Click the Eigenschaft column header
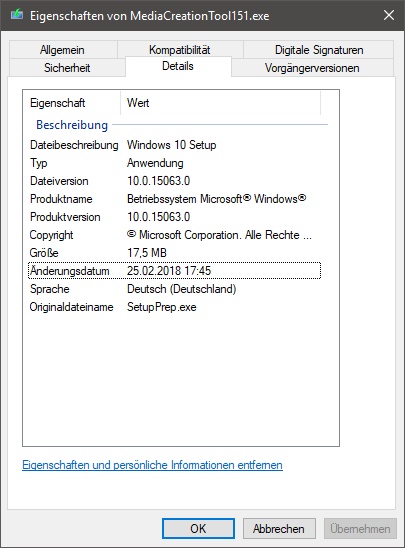Image resolution: width=405 pixels, height=548 pixels. 72,103
